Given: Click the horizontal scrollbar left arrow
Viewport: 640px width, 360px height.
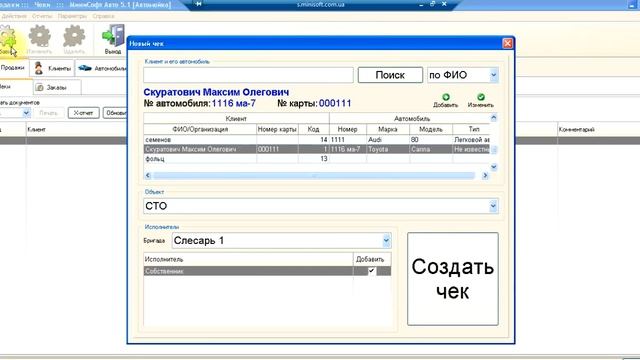Looking at the screenshot, I should (148, 176).
